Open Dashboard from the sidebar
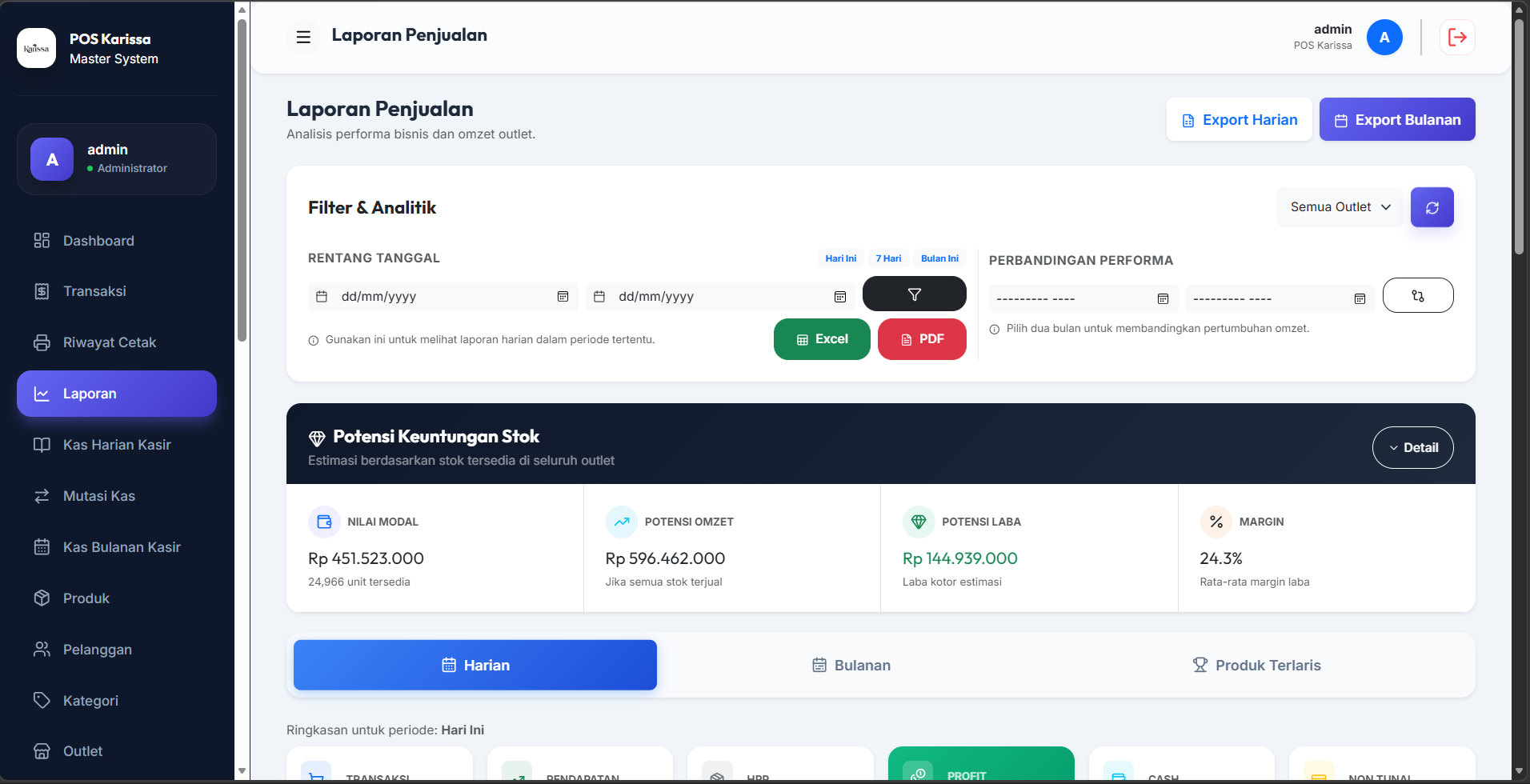The width and height of the screenshot is (1530, 784). coord(117,241)
